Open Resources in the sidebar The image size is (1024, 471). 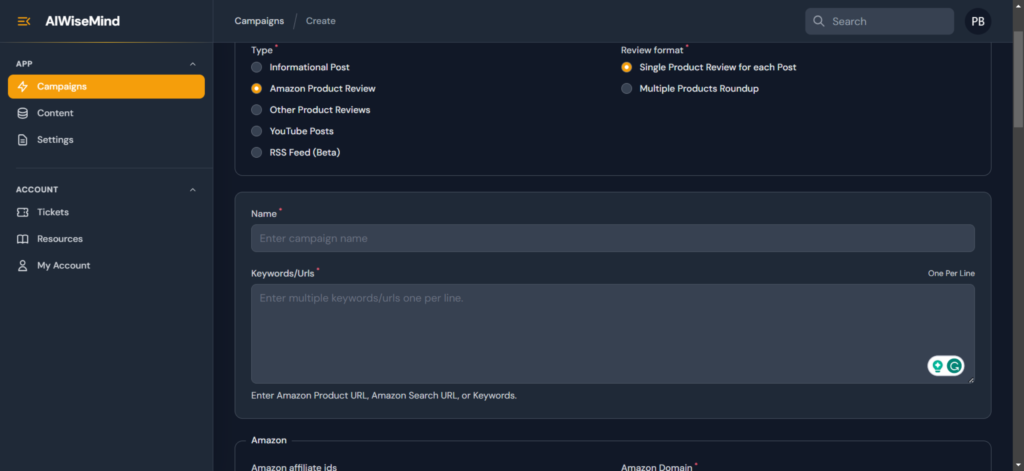[x=106, y=239]
